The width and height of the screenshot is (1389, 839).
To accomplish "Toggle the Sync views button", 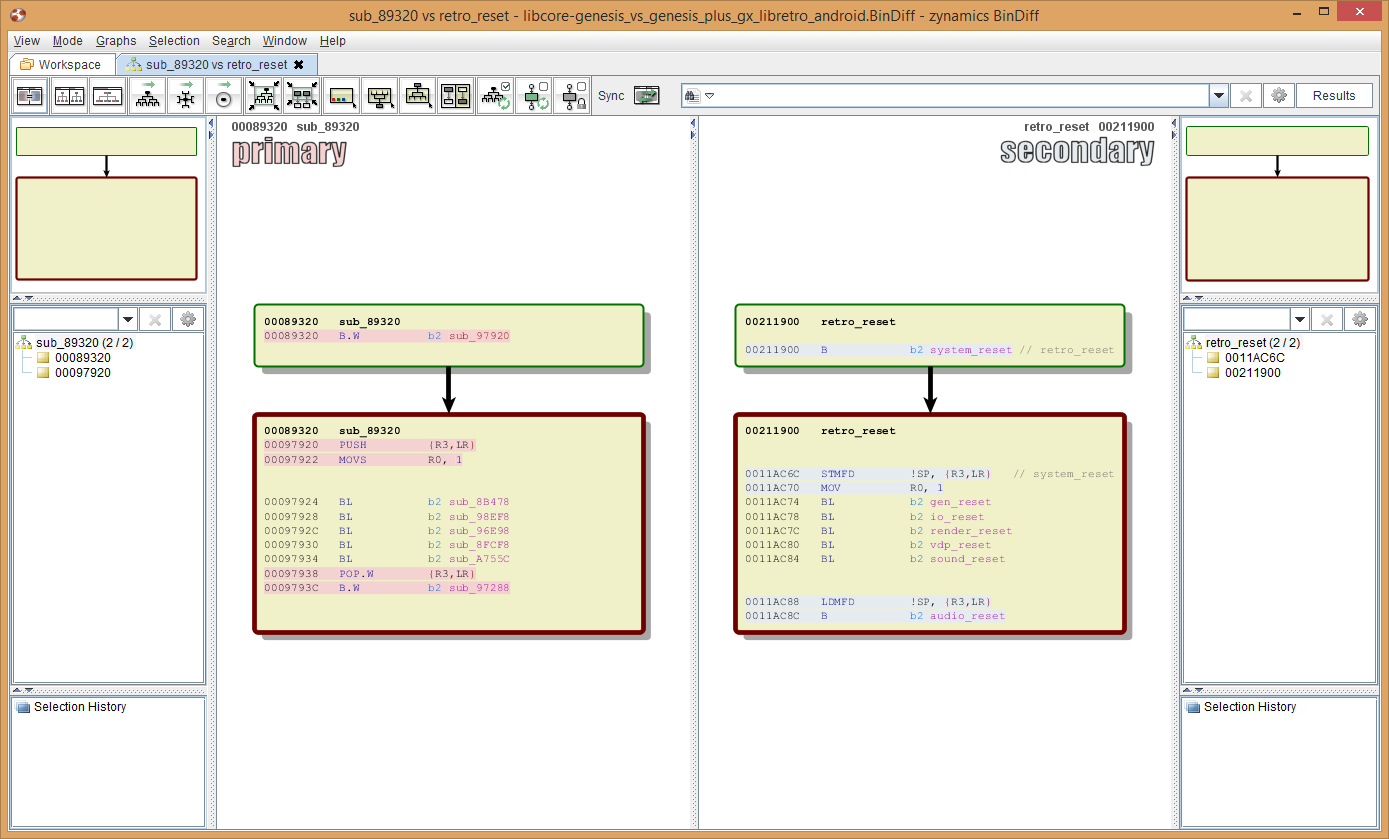I will coord(647,96).
